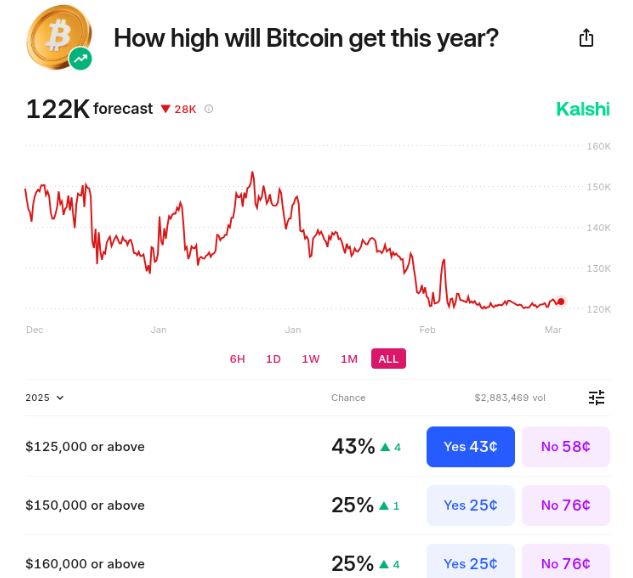Switch chart to 1W range
Image resolution: width=633 pixels, height=578 pixels.
[311, 359]
